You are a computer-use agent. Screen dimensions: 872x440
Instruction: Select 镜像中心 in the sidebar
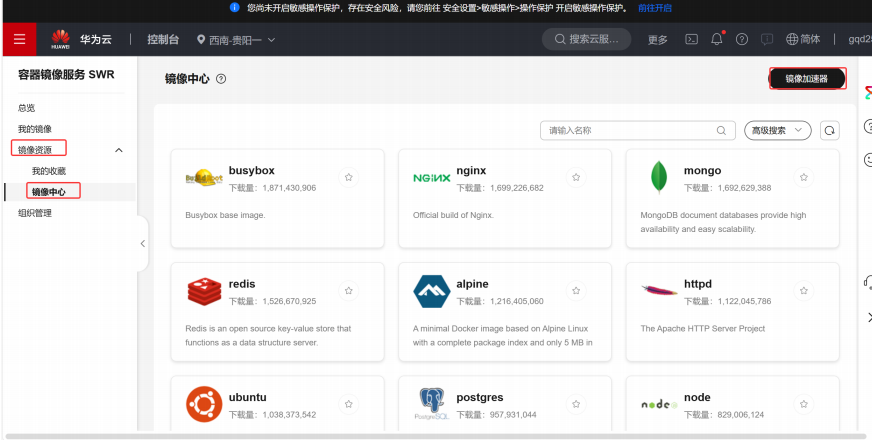[49, 192]
